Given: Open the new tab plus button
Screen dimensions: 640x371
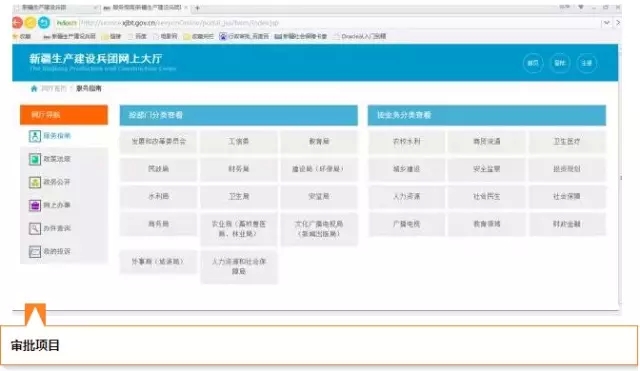Looking at the screenshot, I should pyautogui.click(x=198, y=8).
